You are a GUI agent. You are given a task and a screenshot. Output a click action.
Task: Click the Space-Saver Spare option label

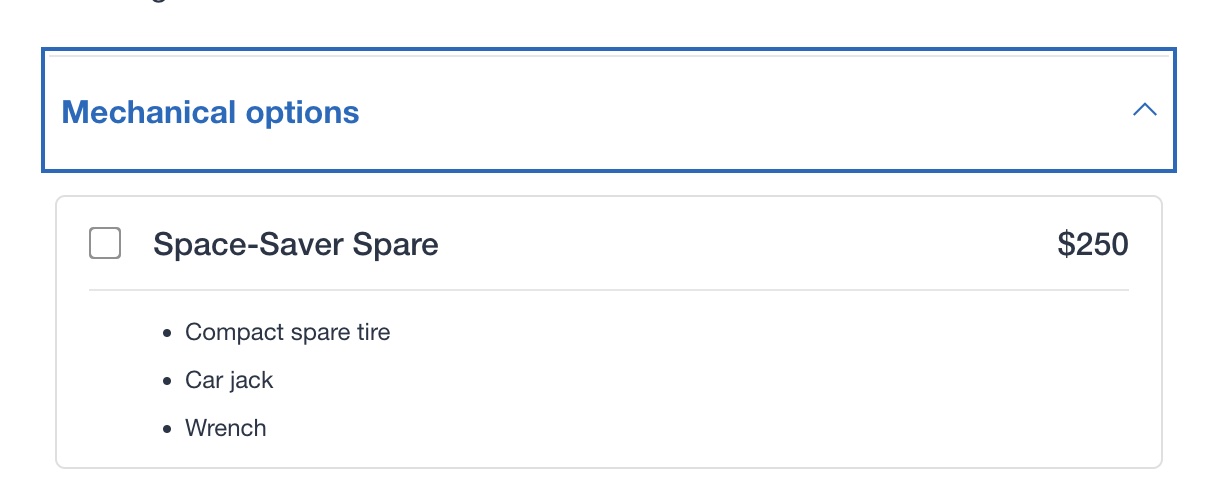pos(295,244)
